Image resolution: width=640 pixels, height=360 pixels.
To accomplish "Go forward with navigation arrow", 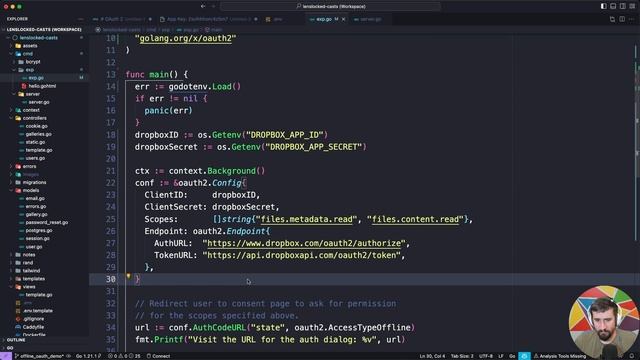I will (x=213, y=6).
